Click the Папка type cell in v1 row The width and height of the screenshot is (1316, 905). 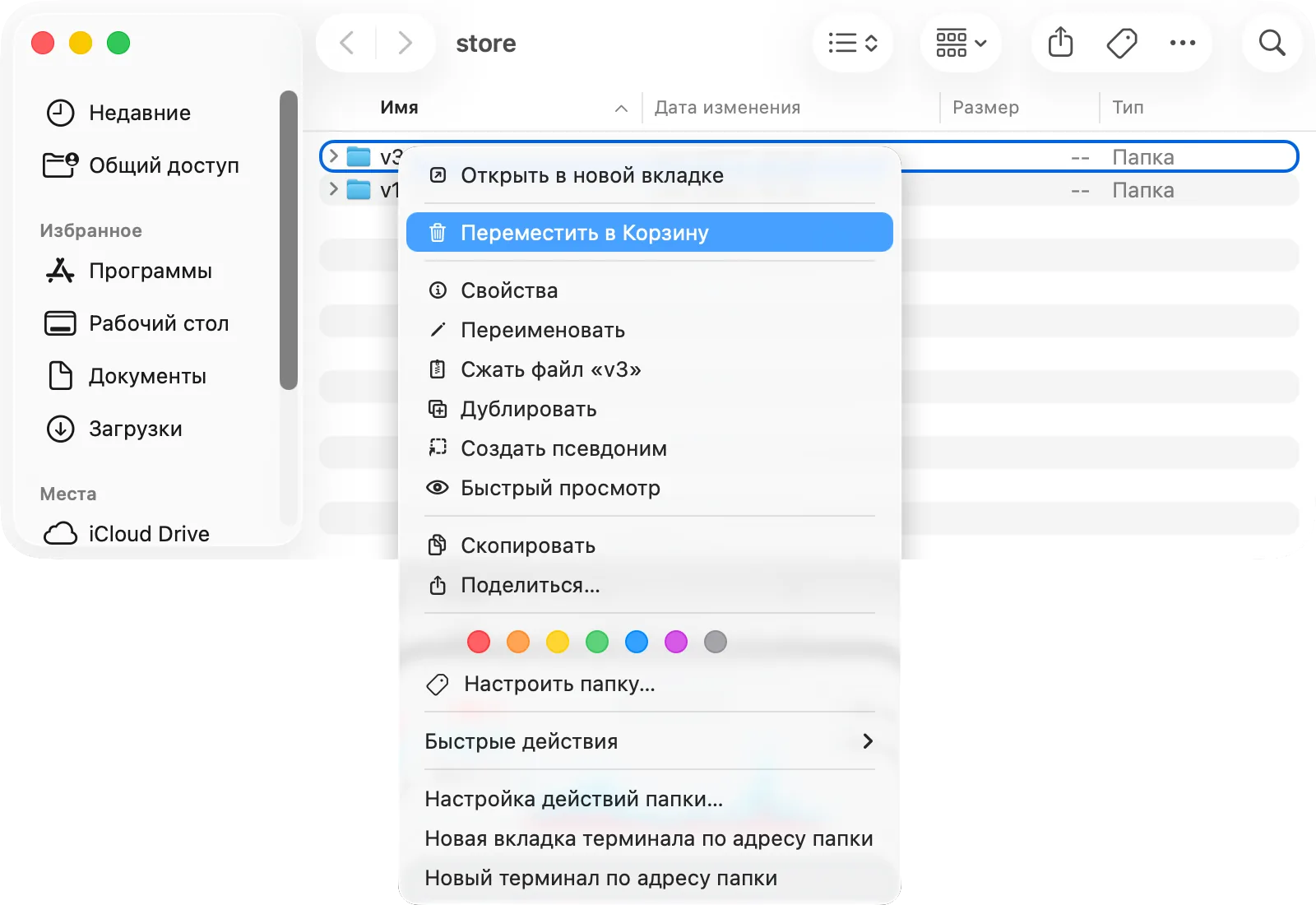tap(1143, 190)
